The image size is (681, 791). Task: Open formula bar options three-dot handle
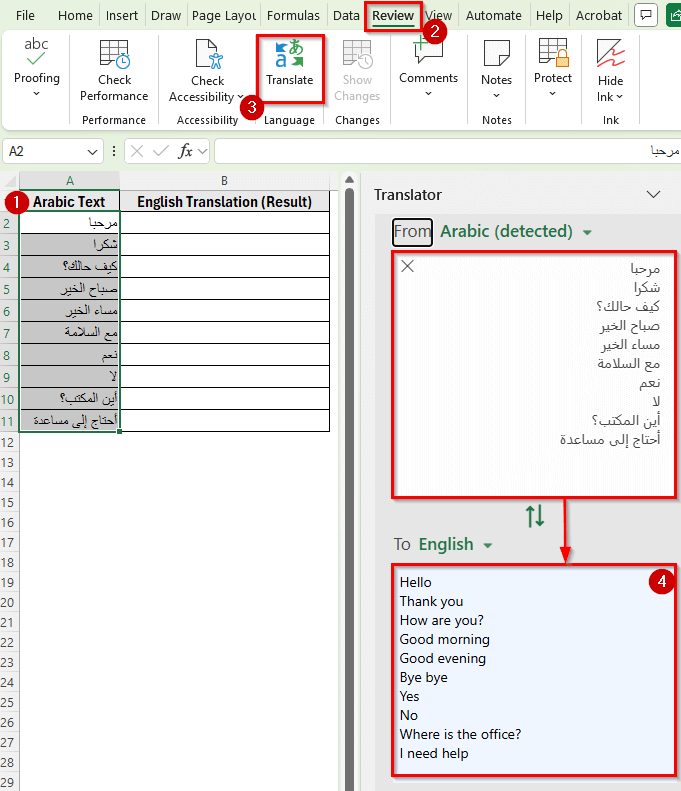[x=114, y=151]
